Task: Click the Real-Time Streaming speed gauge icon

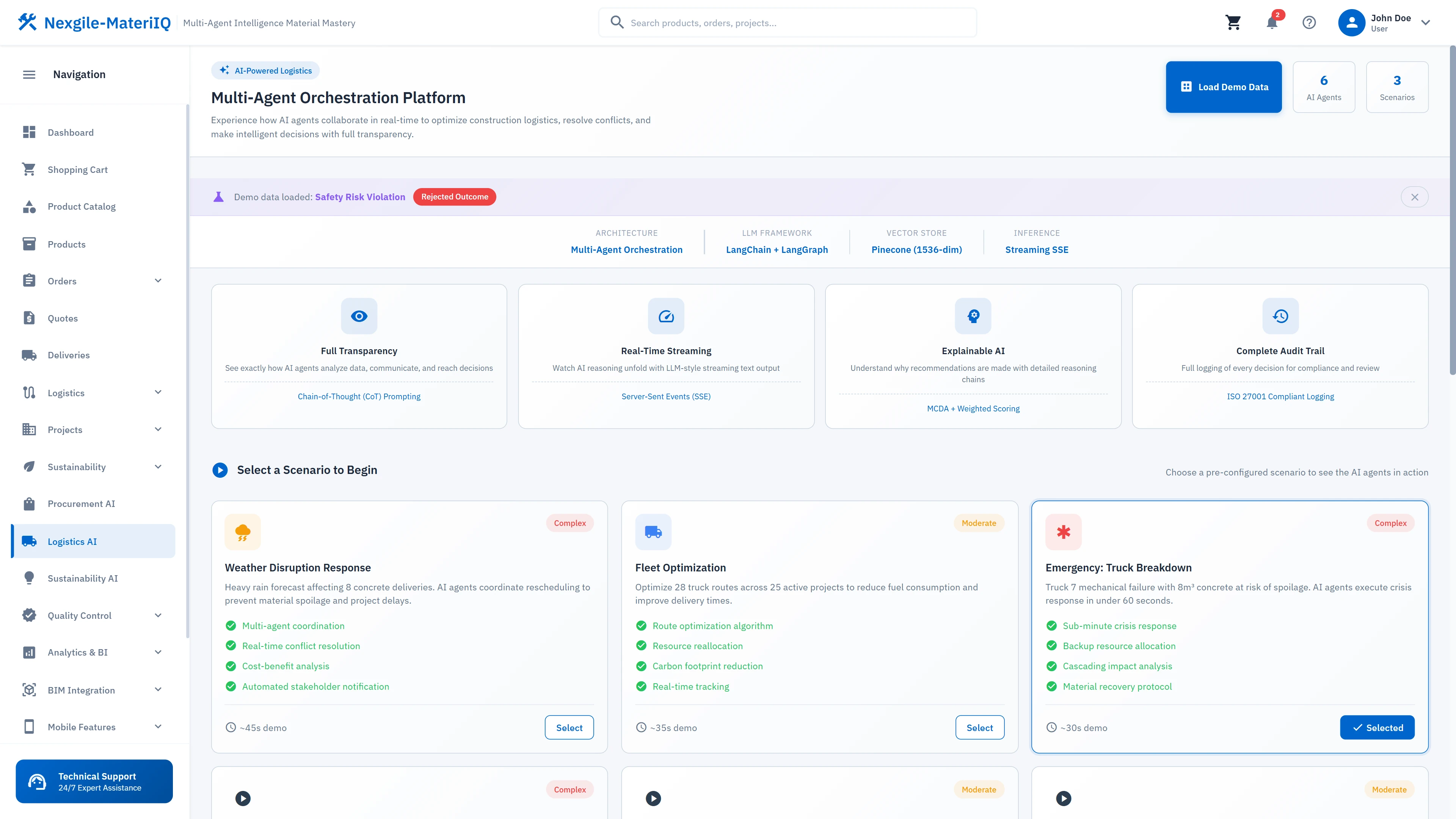Action: tap(666, 316)
